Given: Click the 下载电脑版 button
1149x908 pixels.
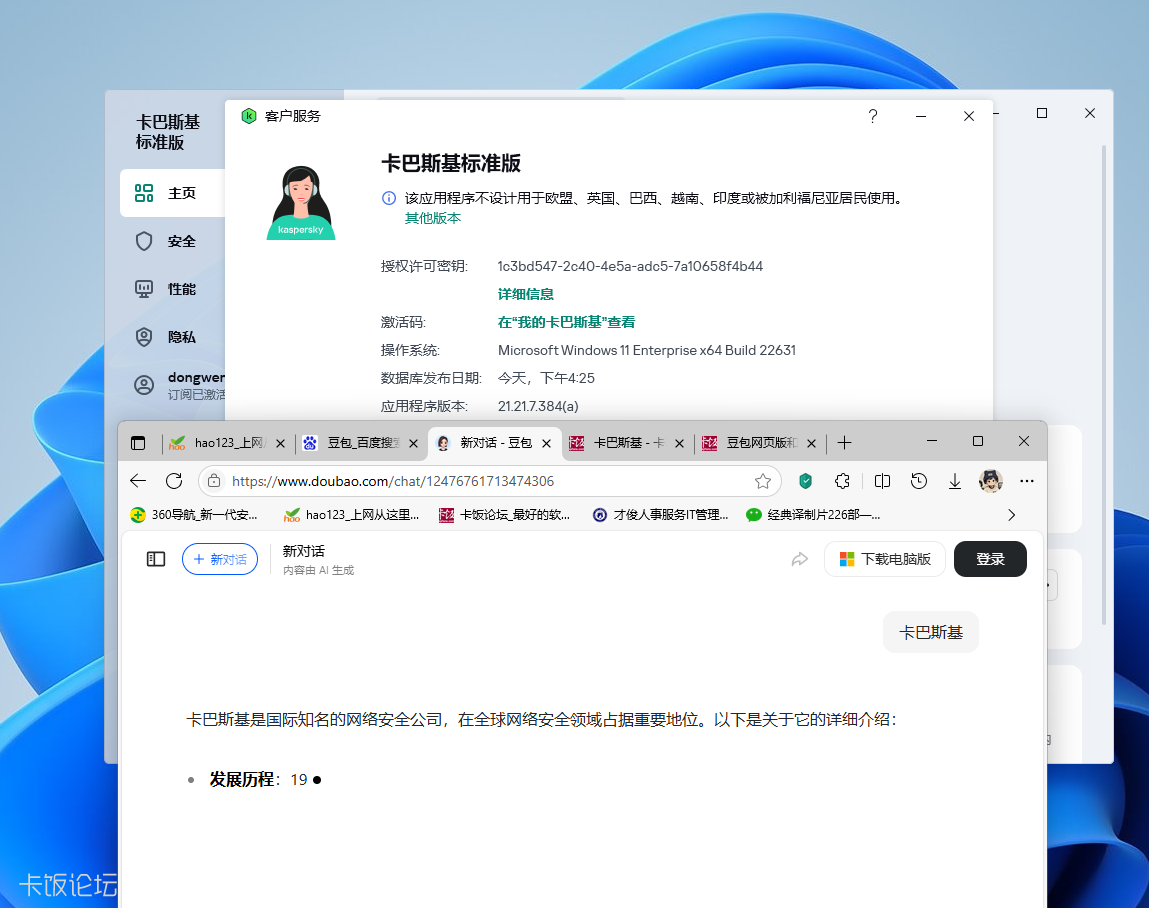Looking at the screenshot, I should (x=884, y=559).
